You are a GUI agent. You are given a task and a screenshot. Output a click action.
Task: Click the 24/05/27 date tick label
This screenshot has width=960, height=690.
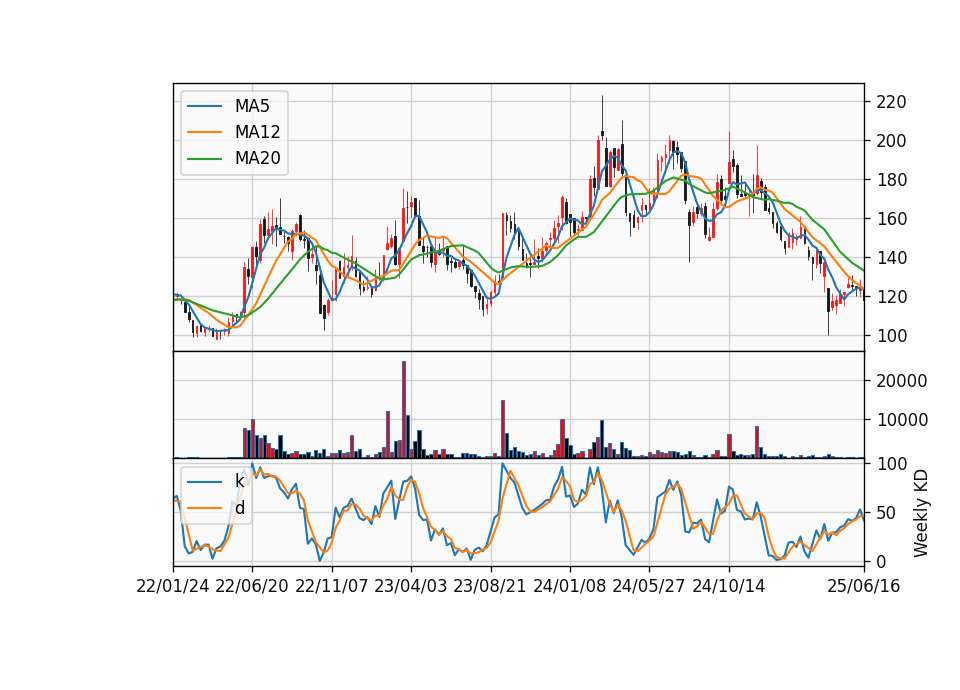(x=649, y=586)
